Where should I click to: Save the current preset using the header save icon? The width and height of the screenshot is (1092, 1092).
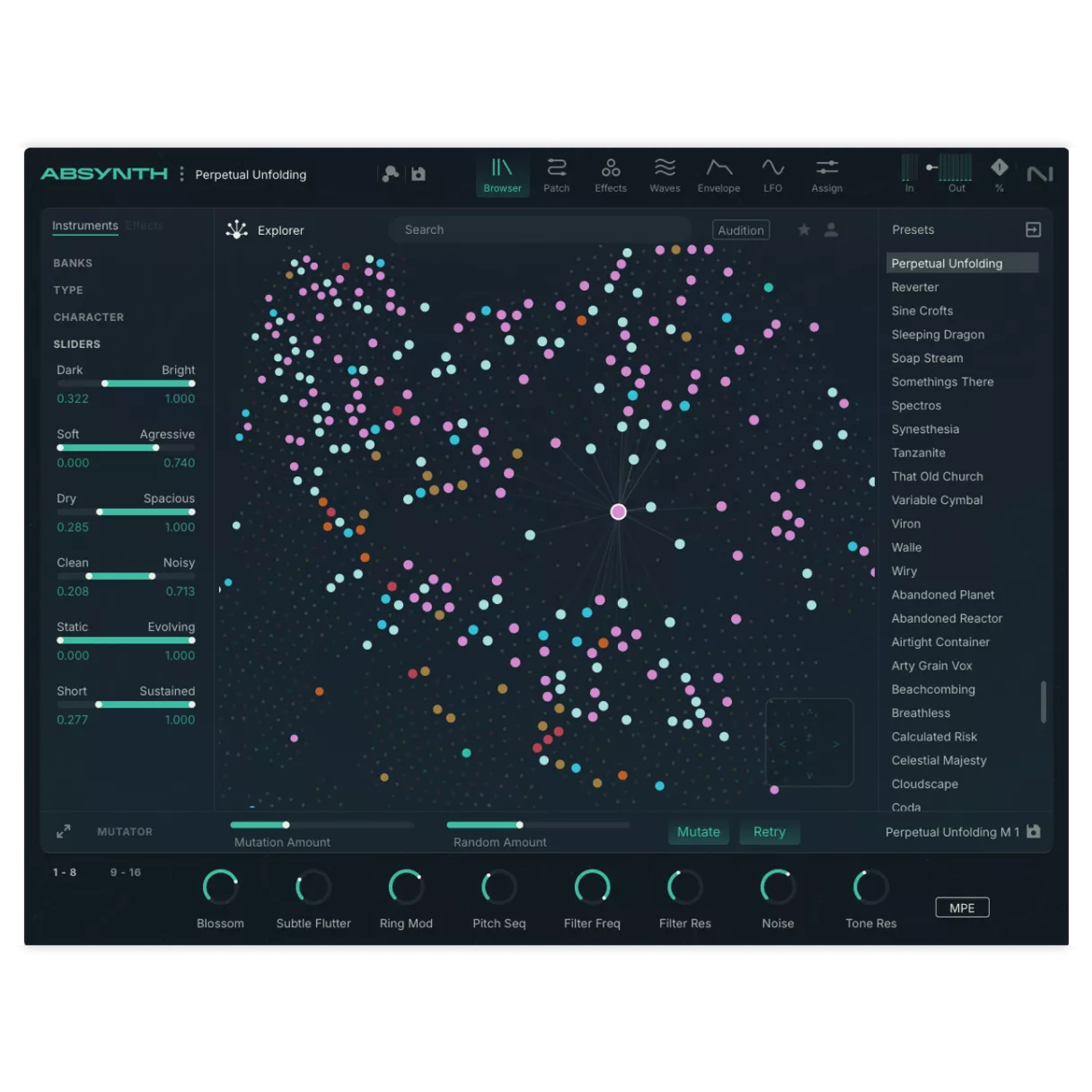(418, 174)
